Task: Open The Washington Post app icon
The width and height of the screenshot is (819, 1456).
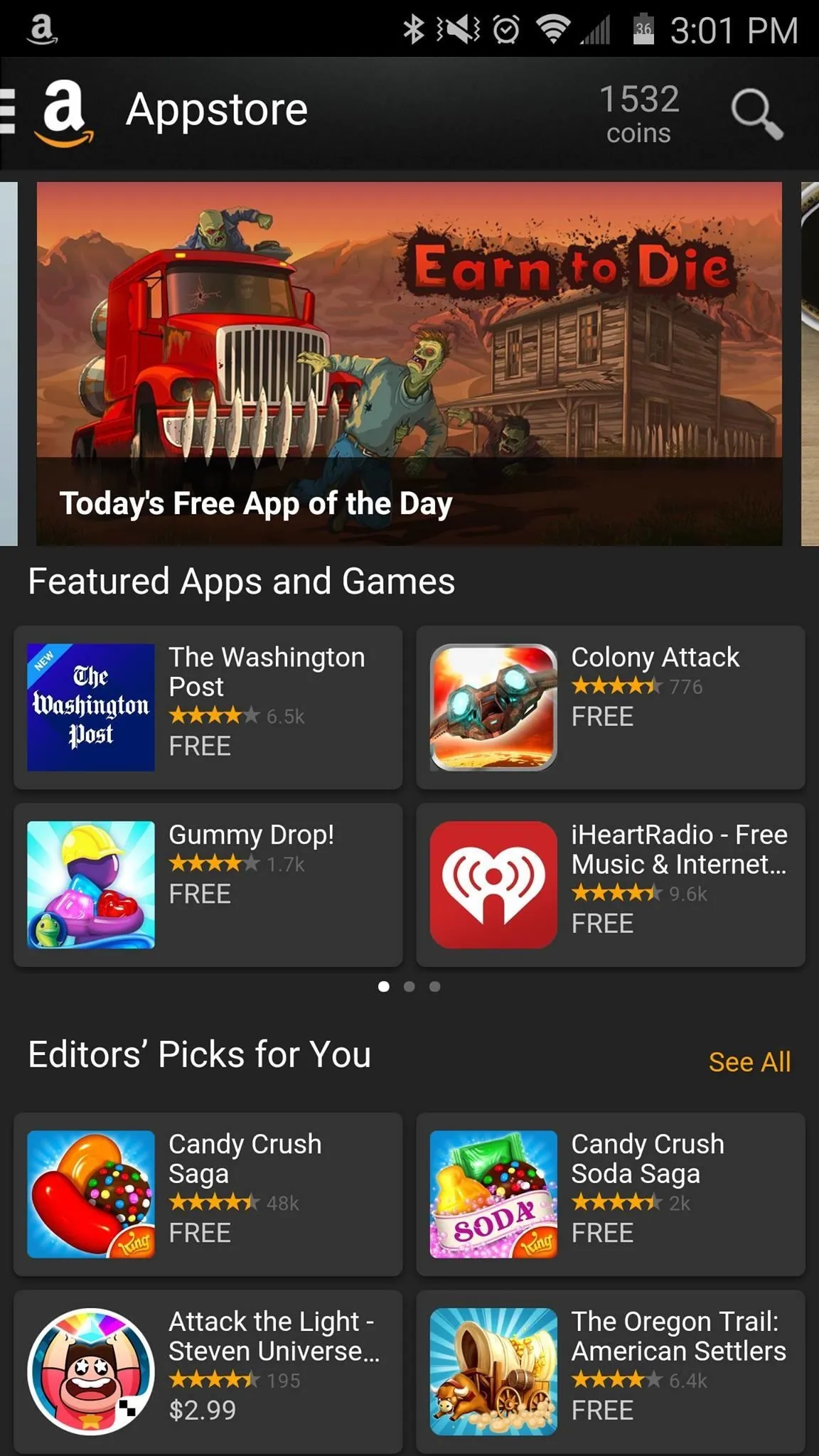Action: [91, 707]
